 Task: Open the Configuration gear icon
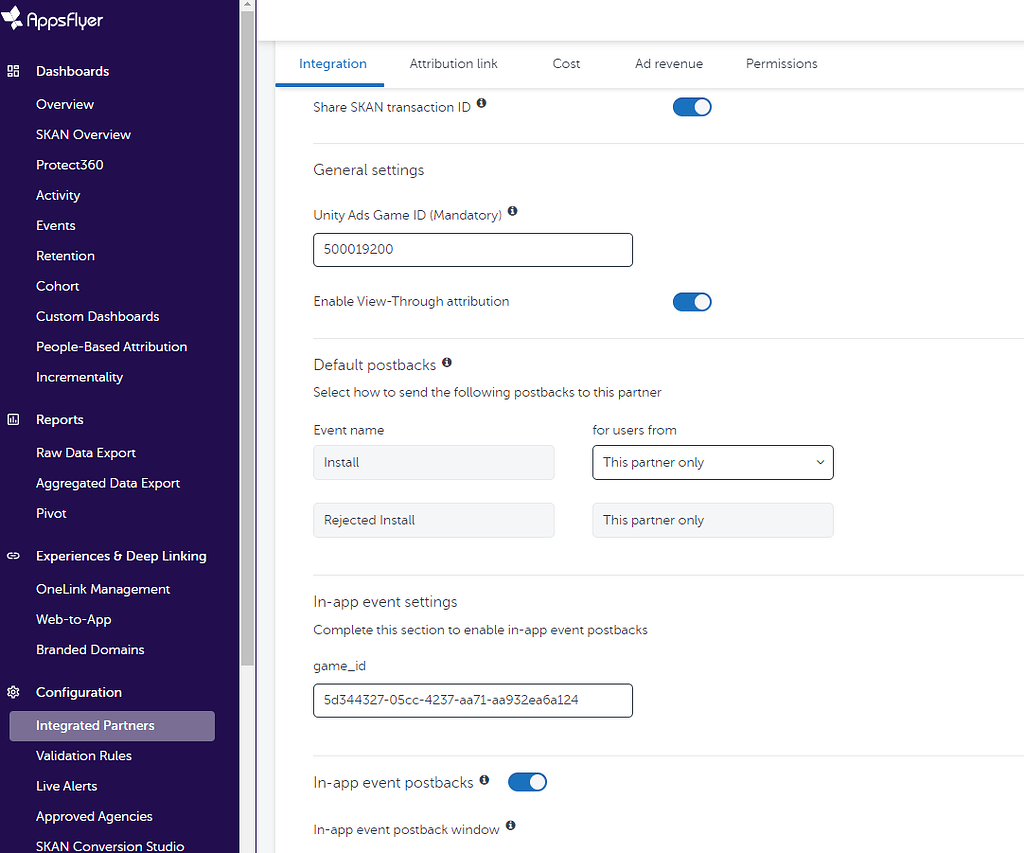coord(11,691)
